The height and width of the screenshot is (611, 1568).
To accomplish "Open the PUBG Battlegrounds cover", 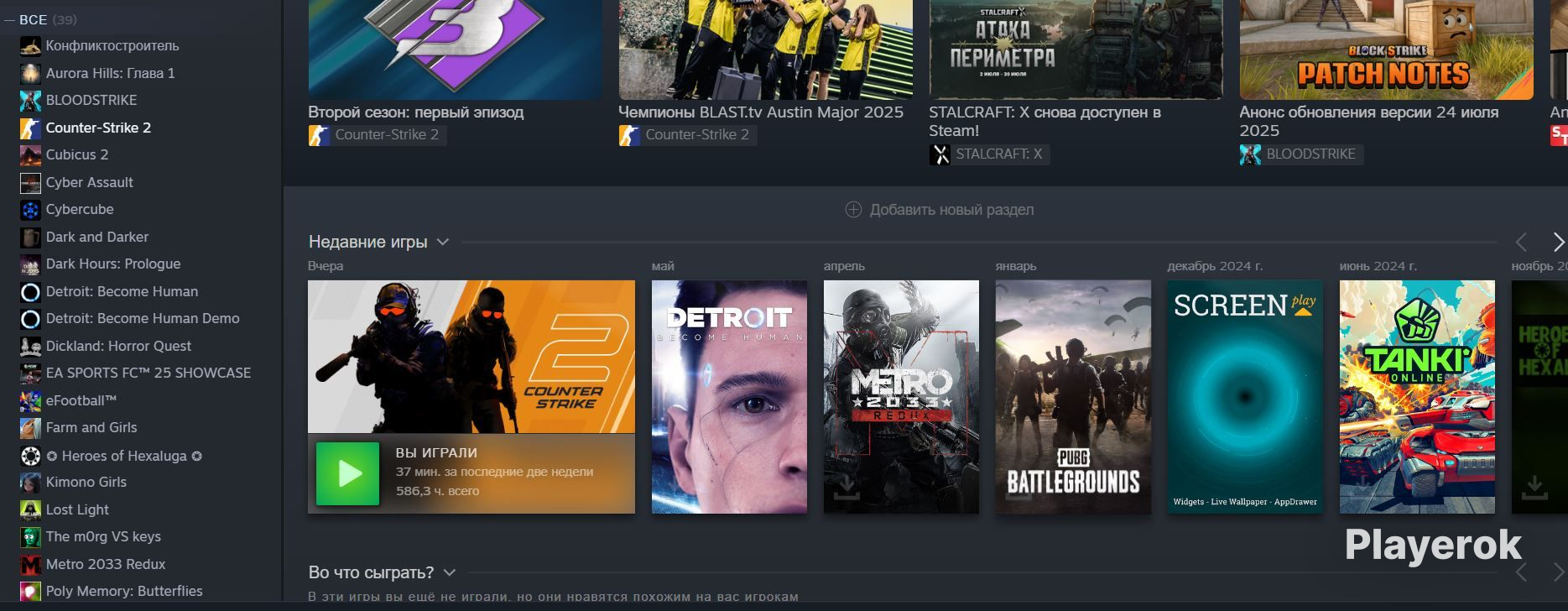I will pyautogui.click(x=1073, y=397).
